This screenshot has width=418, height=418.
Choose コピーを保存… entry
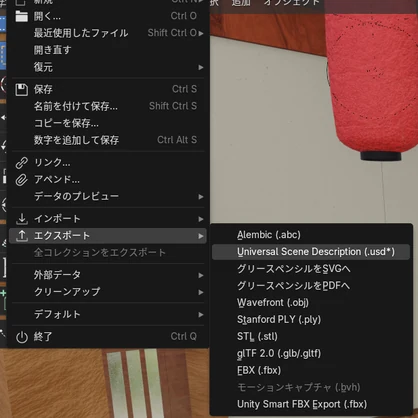click(x=108, y=123)
